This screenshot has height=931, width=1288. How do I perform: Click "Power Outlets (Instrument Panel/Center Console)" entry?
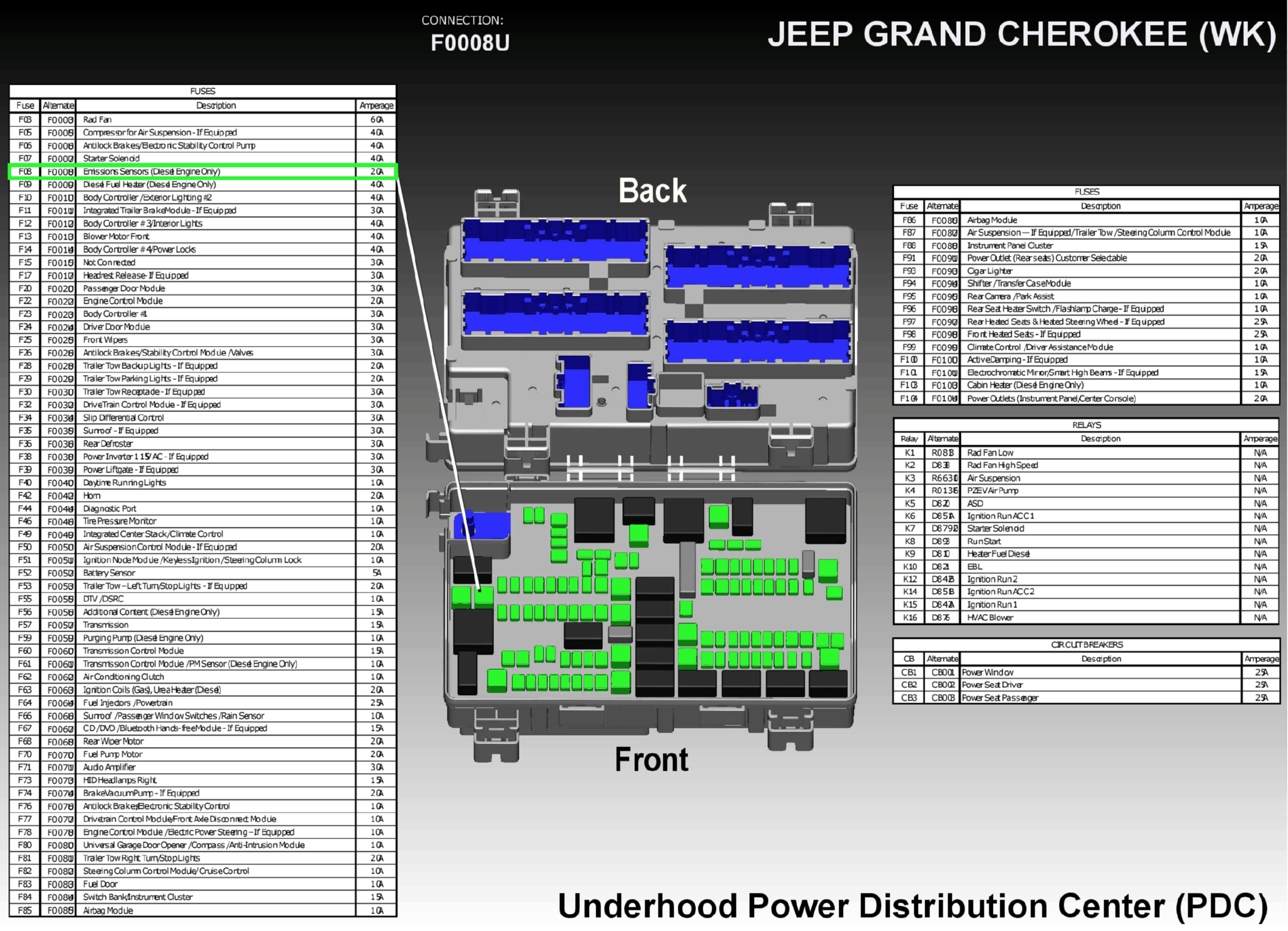(x=1052, y=399)
